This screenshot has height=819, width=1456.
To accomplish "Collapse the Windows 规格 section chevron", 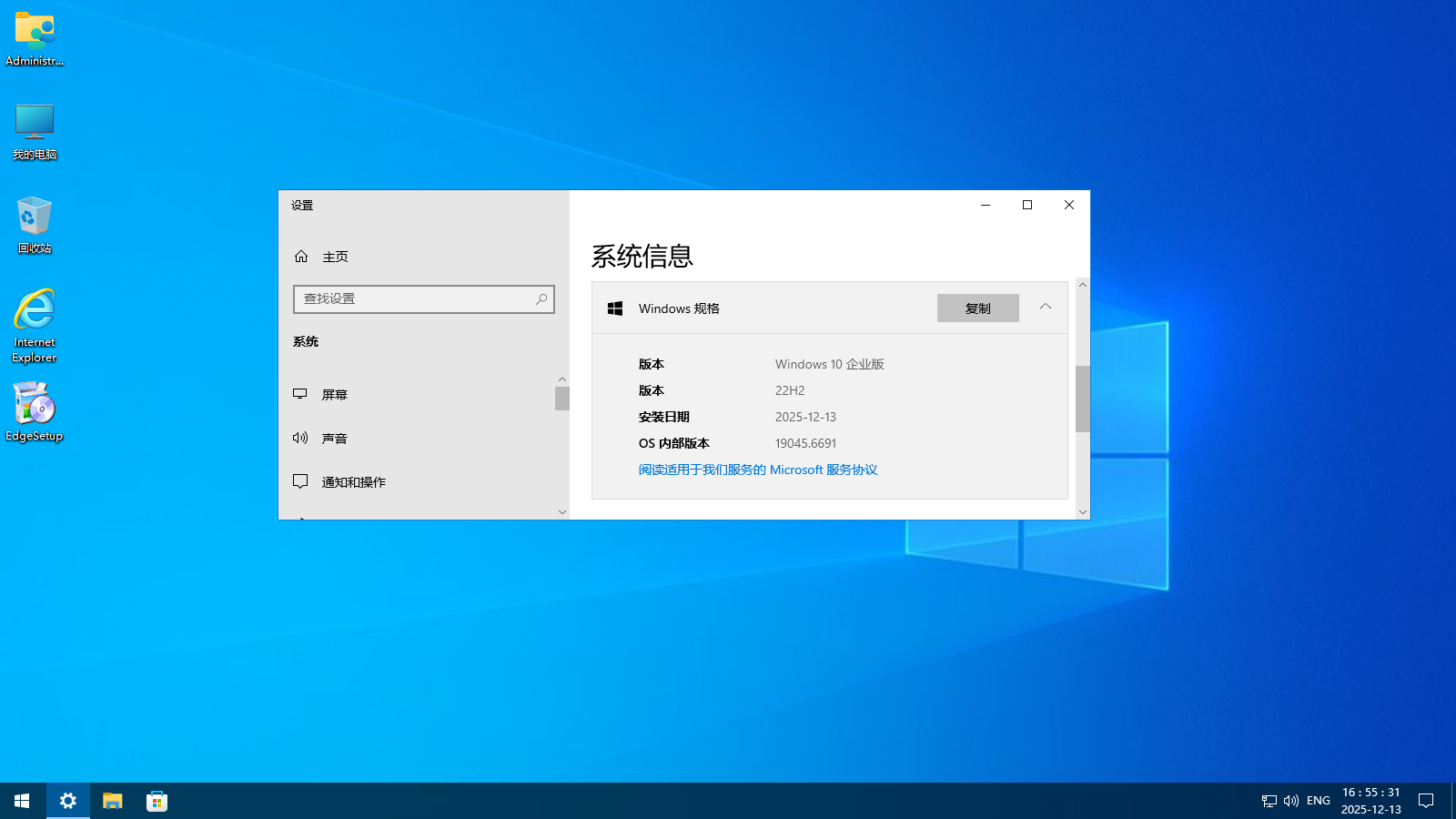I will click(x=1046, y=307).
